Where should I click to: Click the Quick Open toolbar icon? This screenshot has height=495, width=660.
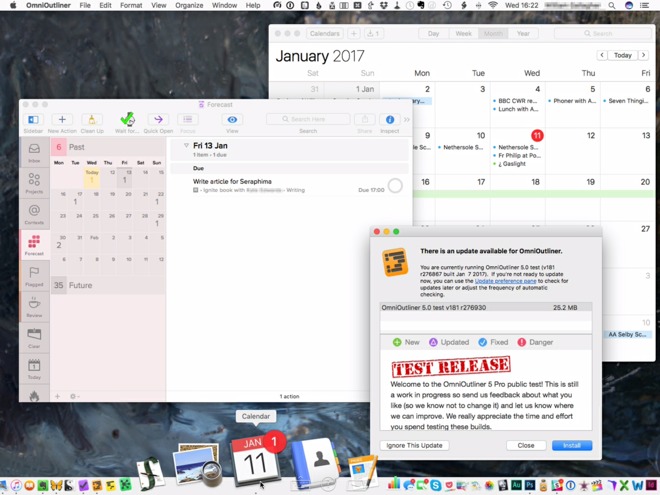pyautogui.click(x=158, y=120)
